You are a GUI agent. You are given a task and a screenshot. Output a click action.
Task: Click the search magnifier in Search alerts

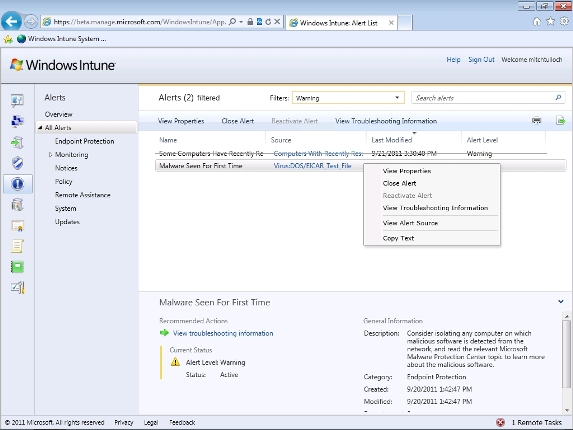[558, 98]
